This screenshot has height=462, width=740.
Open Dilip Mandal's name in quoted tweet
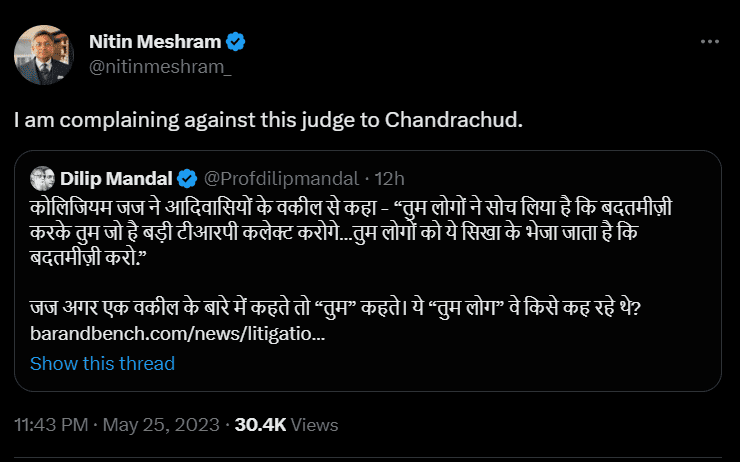coord(115,179)
